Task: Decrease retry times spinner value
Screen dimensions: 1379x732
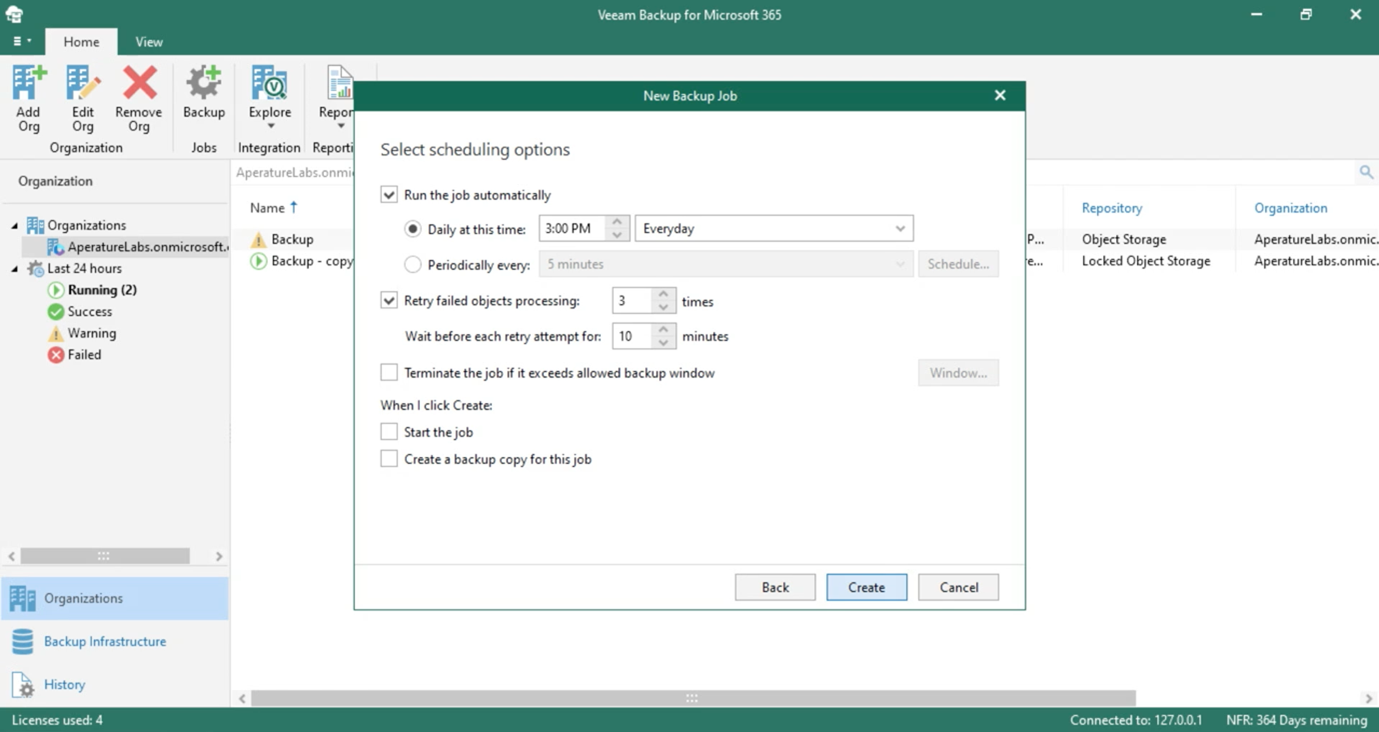Action: coord(663,307)
